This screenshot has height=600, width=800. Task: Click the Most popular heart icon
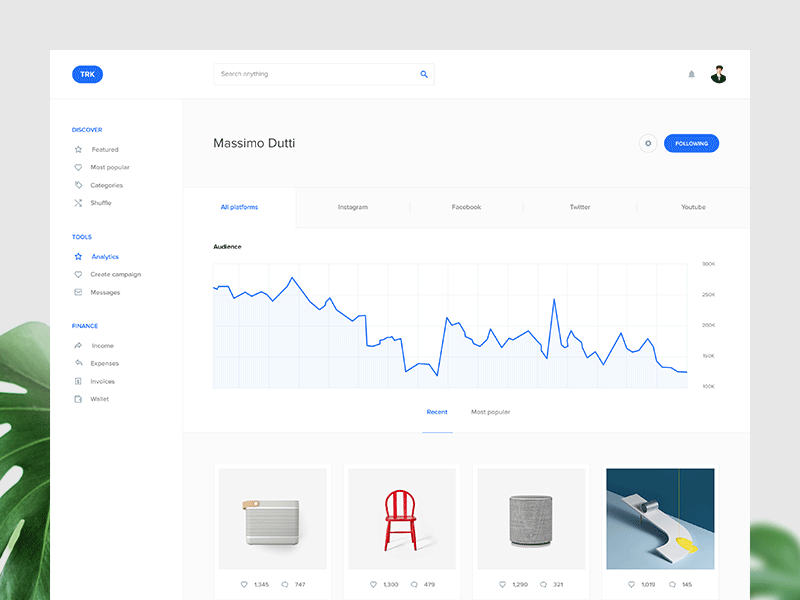coord(77,166)
